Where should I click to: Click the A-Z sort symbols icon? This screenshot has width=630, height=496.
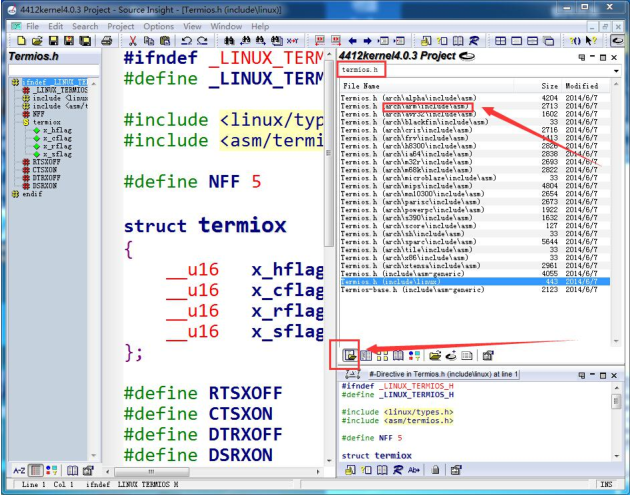19,470
